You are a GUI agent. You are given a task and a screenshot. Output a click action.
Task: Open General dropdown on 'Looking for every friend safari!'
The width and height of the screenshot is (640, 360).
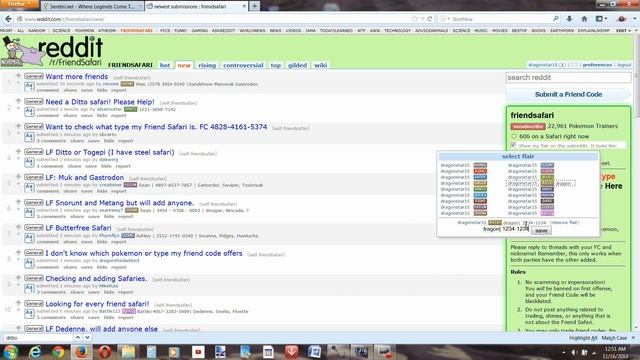coord(33,303)
